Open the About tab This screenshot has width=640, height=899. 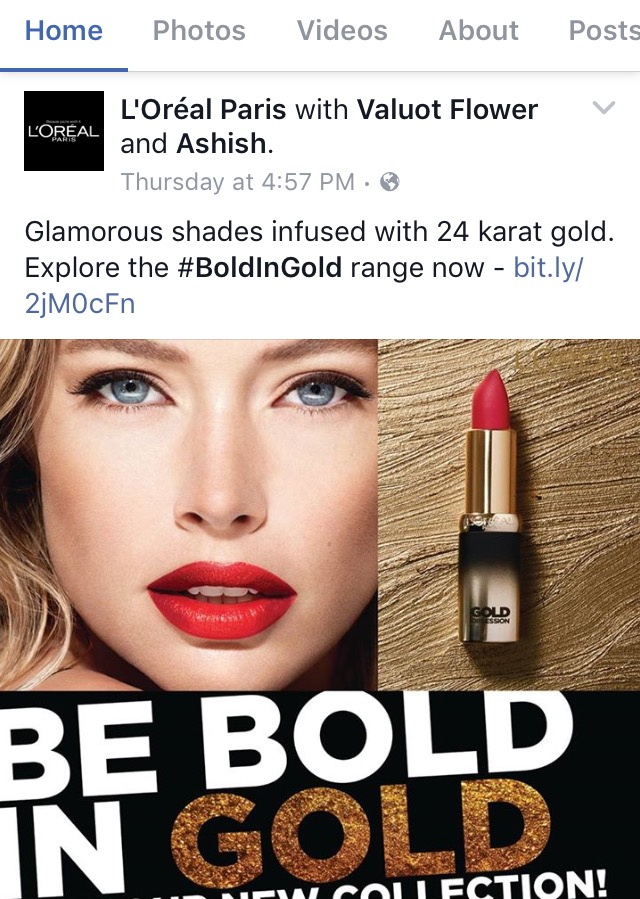pos(478,30)
